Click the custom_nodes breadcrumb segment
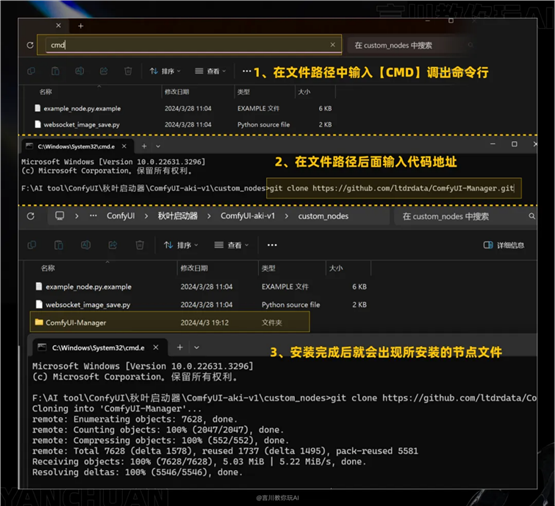This screenshot has width=555, height=506. [x=323, y=216]
